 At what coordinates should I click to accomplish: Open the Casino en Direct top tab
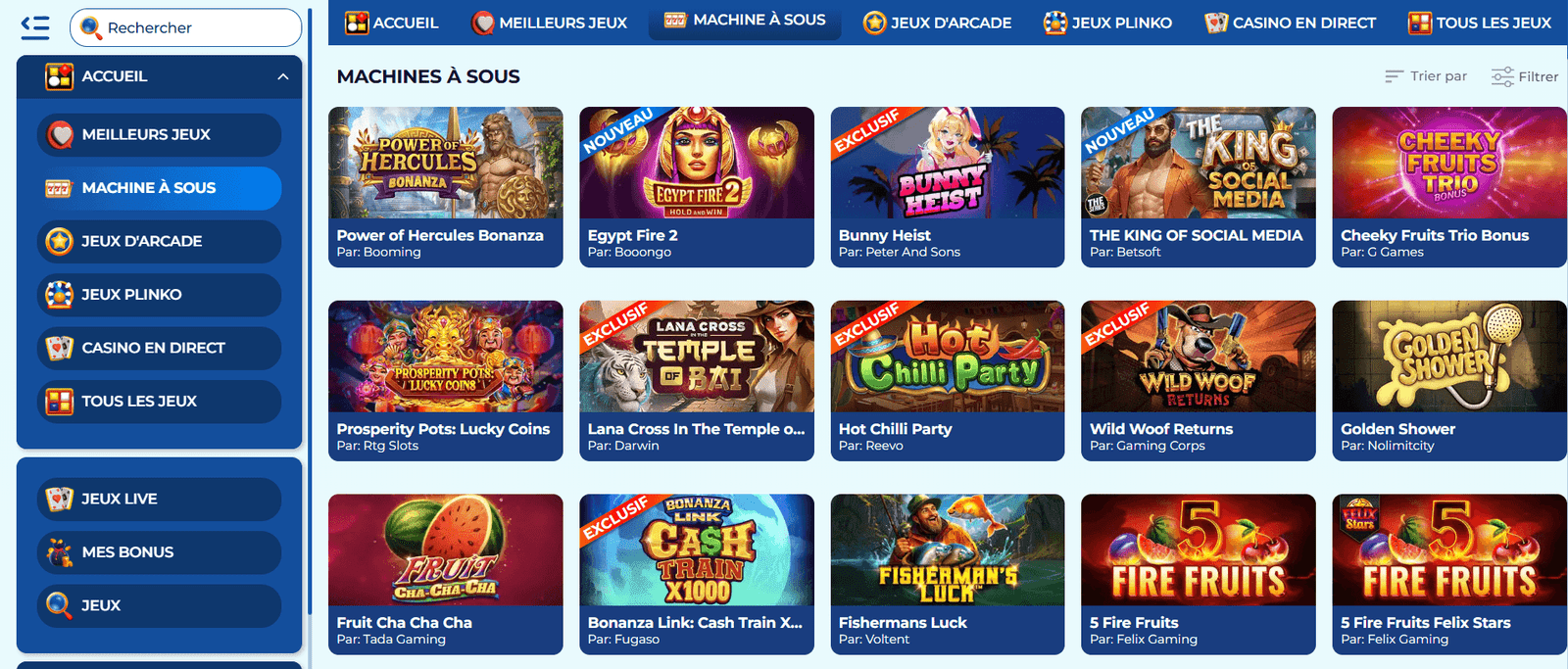pyautogui.click(x=1291, y=23)
